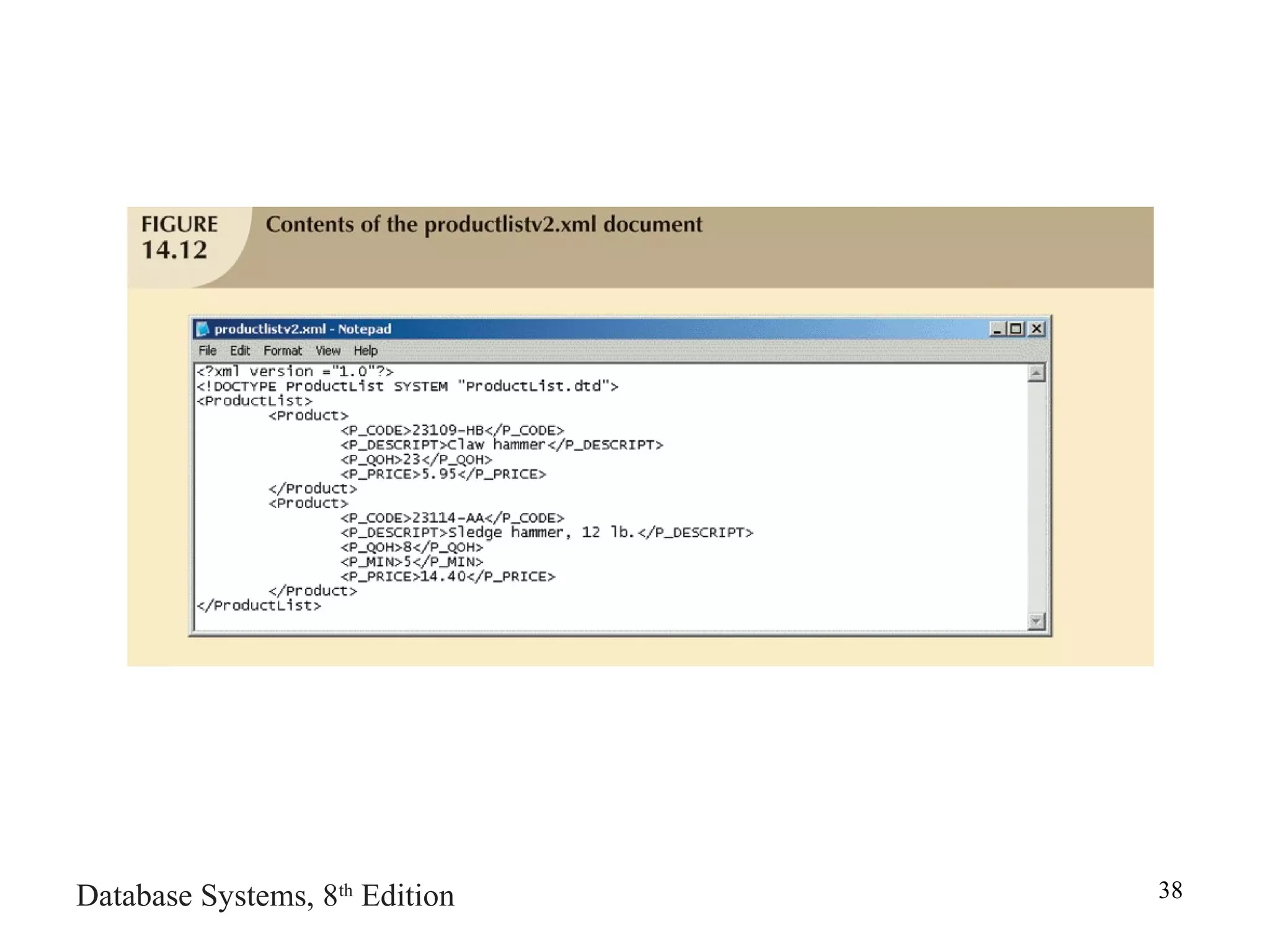The height and width of the screenshot is (952, 1270).
Task: Click the FIGURE 14.12 label
Action: 180,237
